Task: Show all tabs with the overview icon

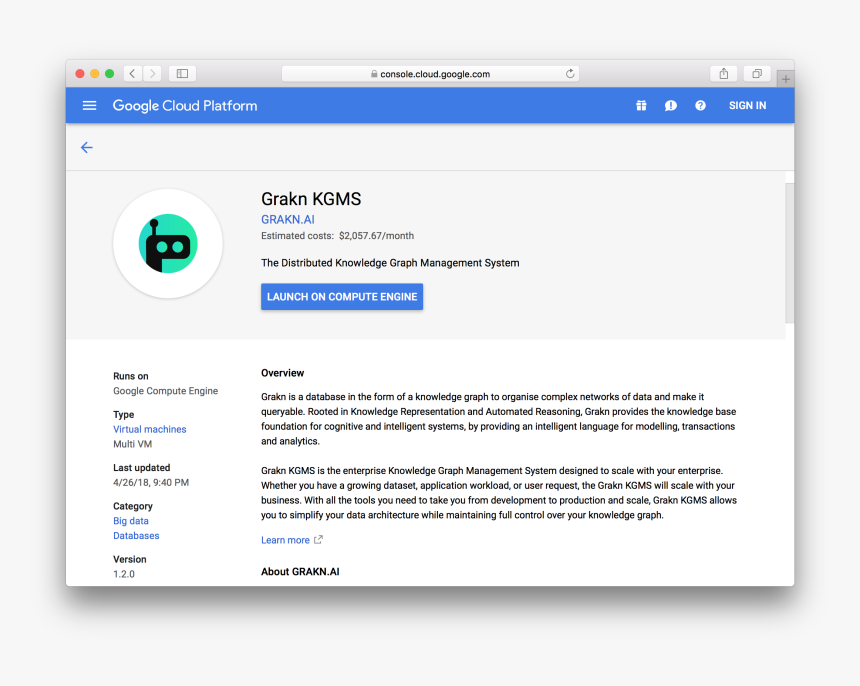Action: point(756,74)
